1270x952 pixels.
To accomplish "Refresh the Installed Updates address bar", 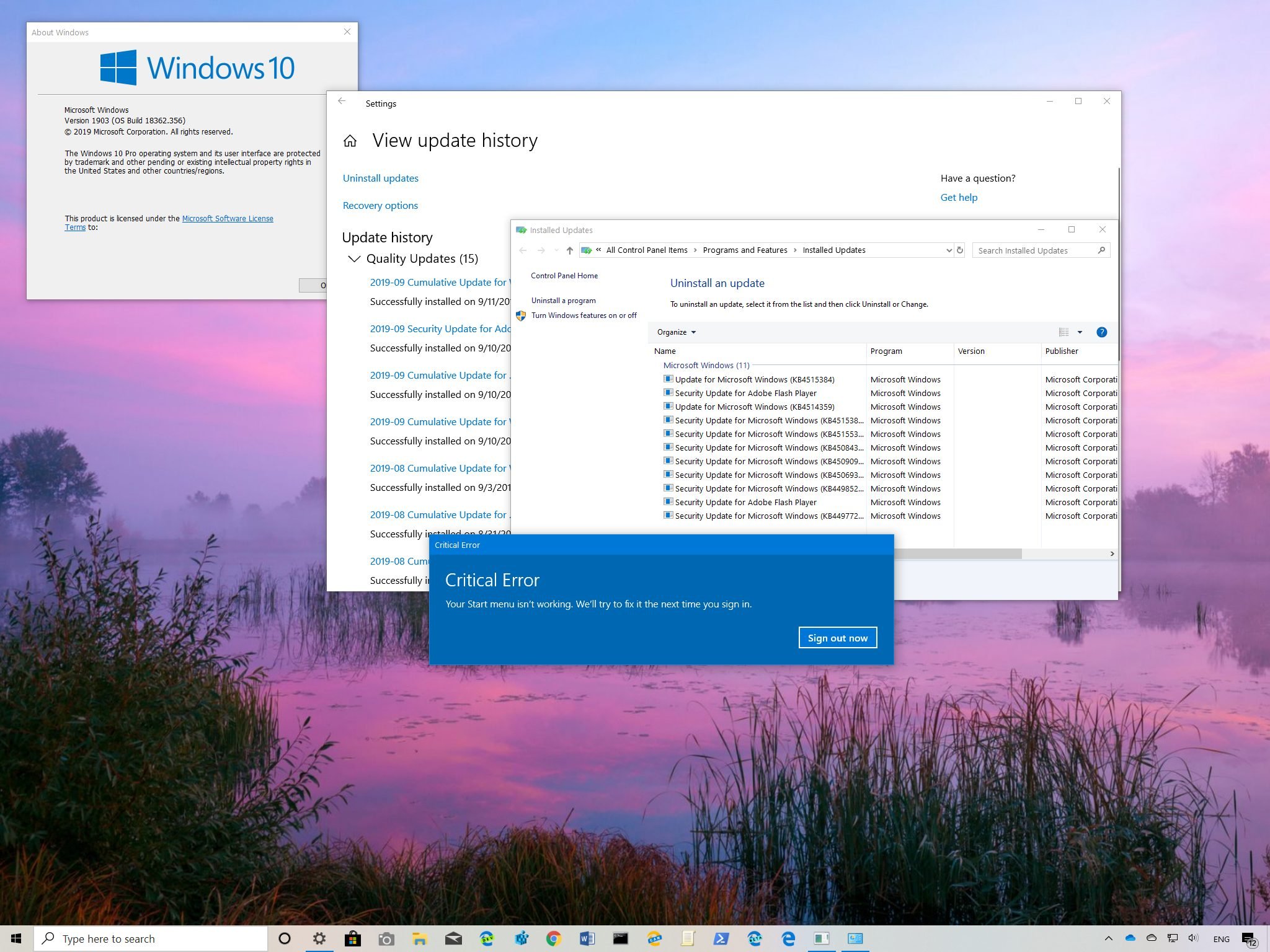I will pos(960,250).
